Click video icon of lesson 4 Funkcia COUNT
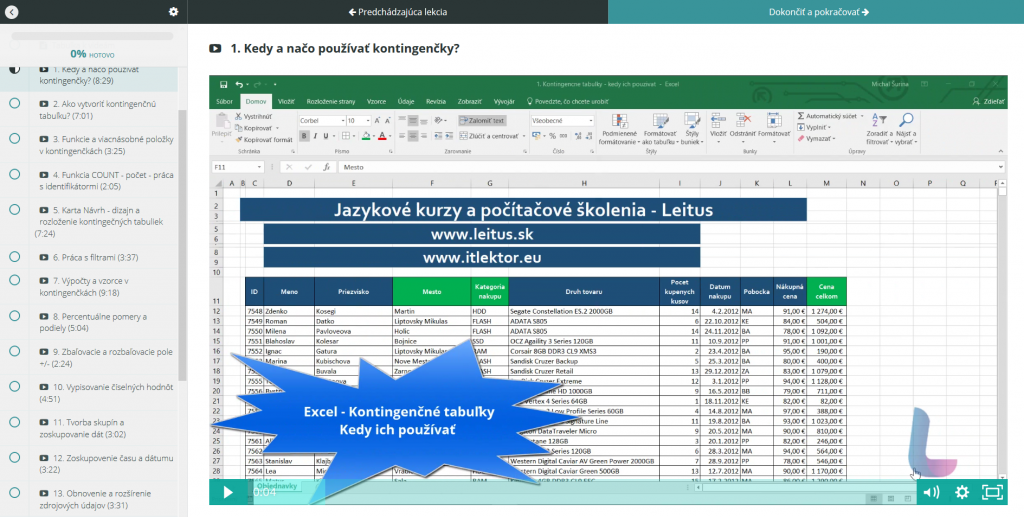This screenshot has width=1024, height=517. [x=44, y=175]
